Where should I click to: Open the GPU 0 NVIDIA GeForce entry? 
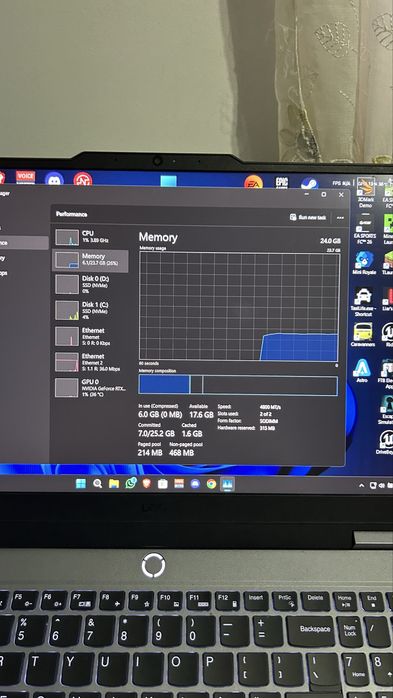coord(90,388)
